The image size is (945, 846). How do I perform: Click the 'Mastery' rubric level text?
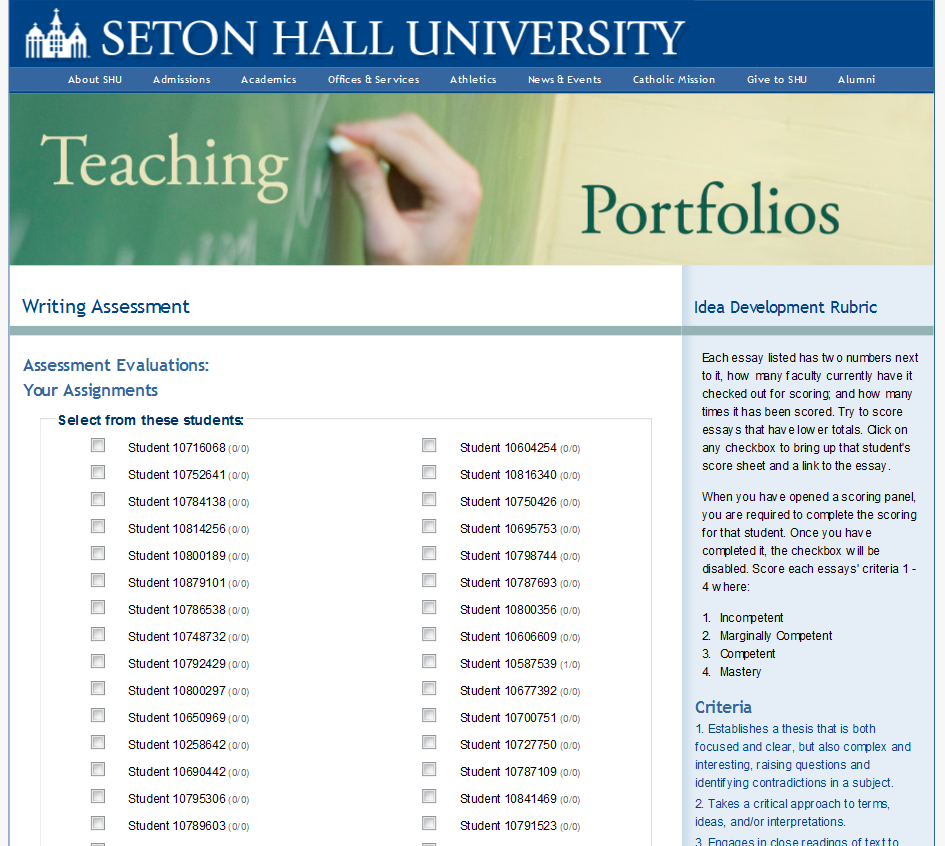point(740,672)
